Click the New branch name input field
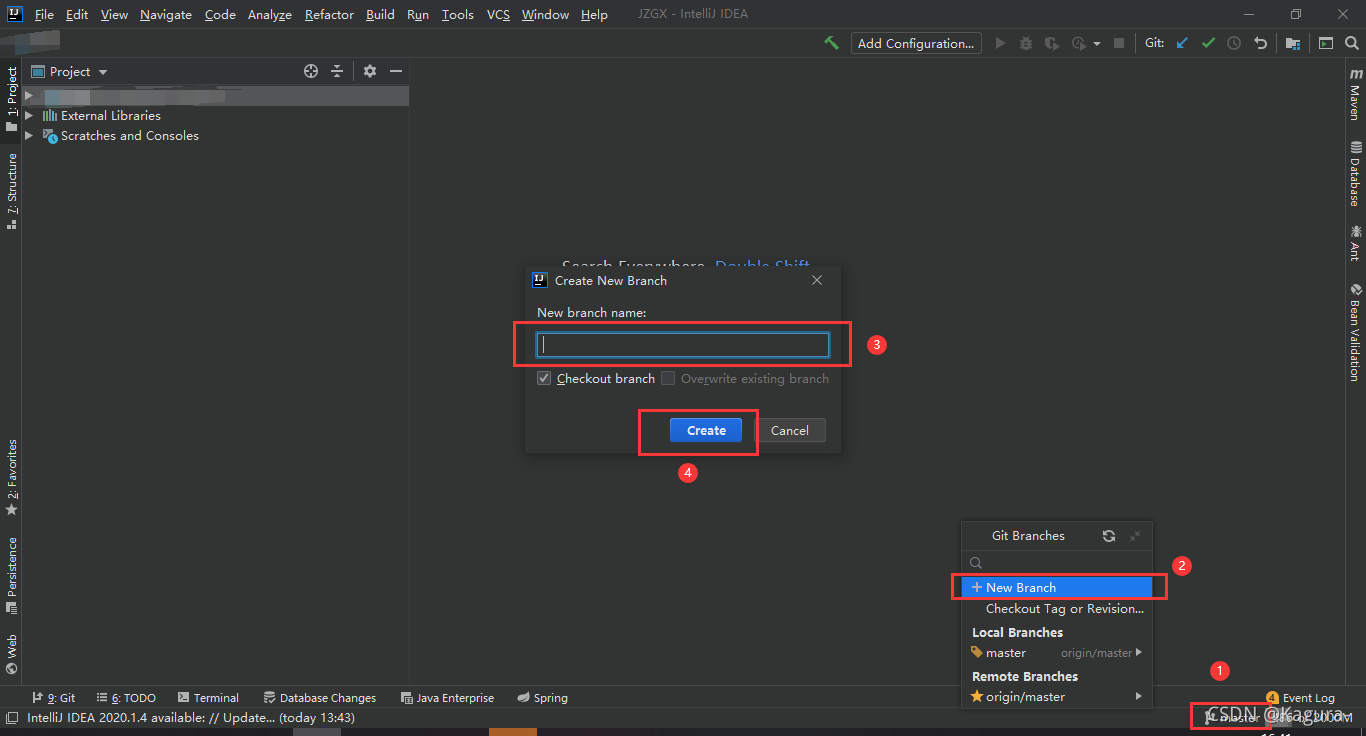Screen dimensions: 1366x736 coord(683,345)
